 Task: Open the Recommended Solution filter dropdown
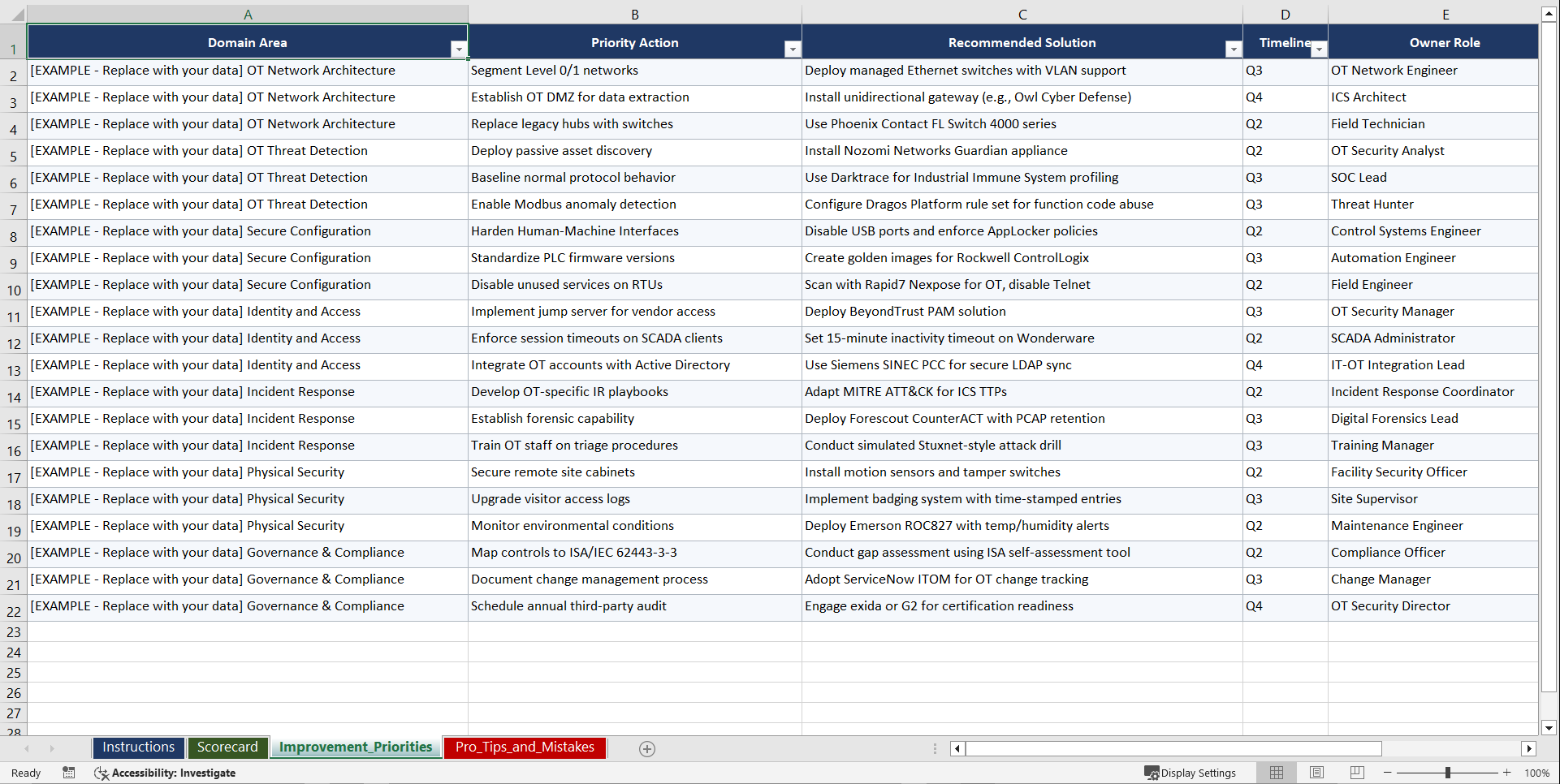[x=1234, y=49]
